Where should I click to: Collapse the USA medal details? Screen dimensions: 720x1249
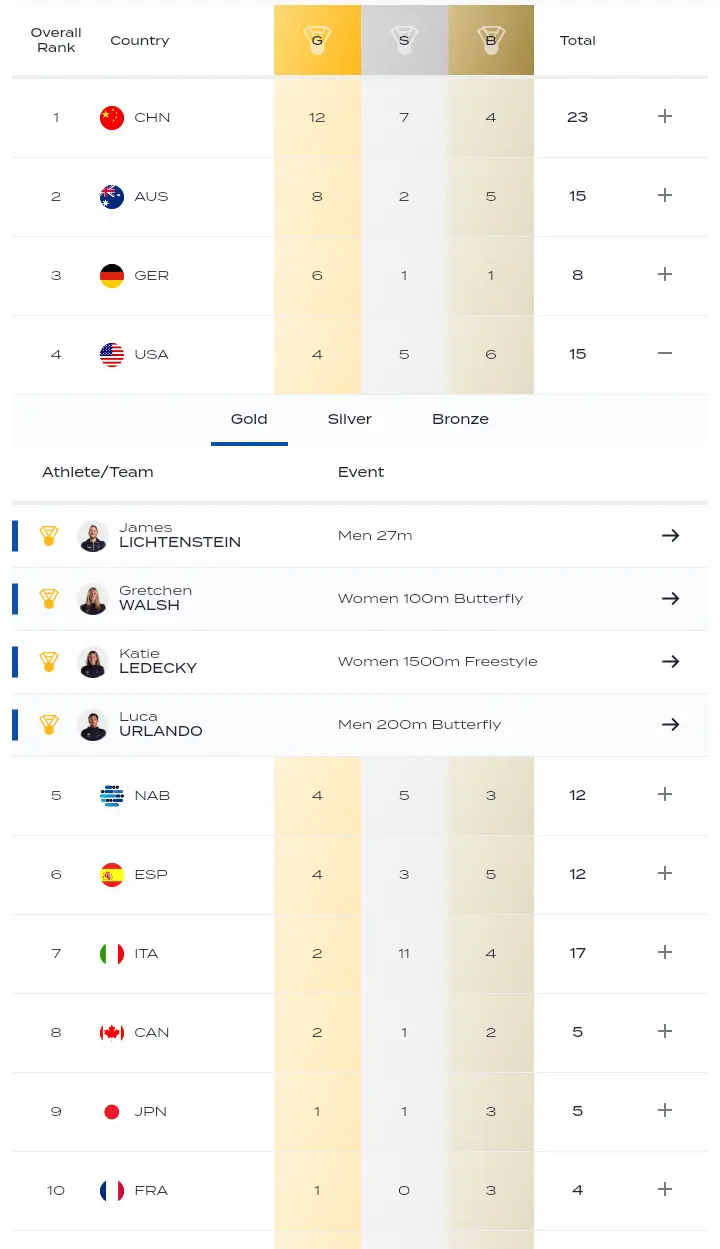665,354
